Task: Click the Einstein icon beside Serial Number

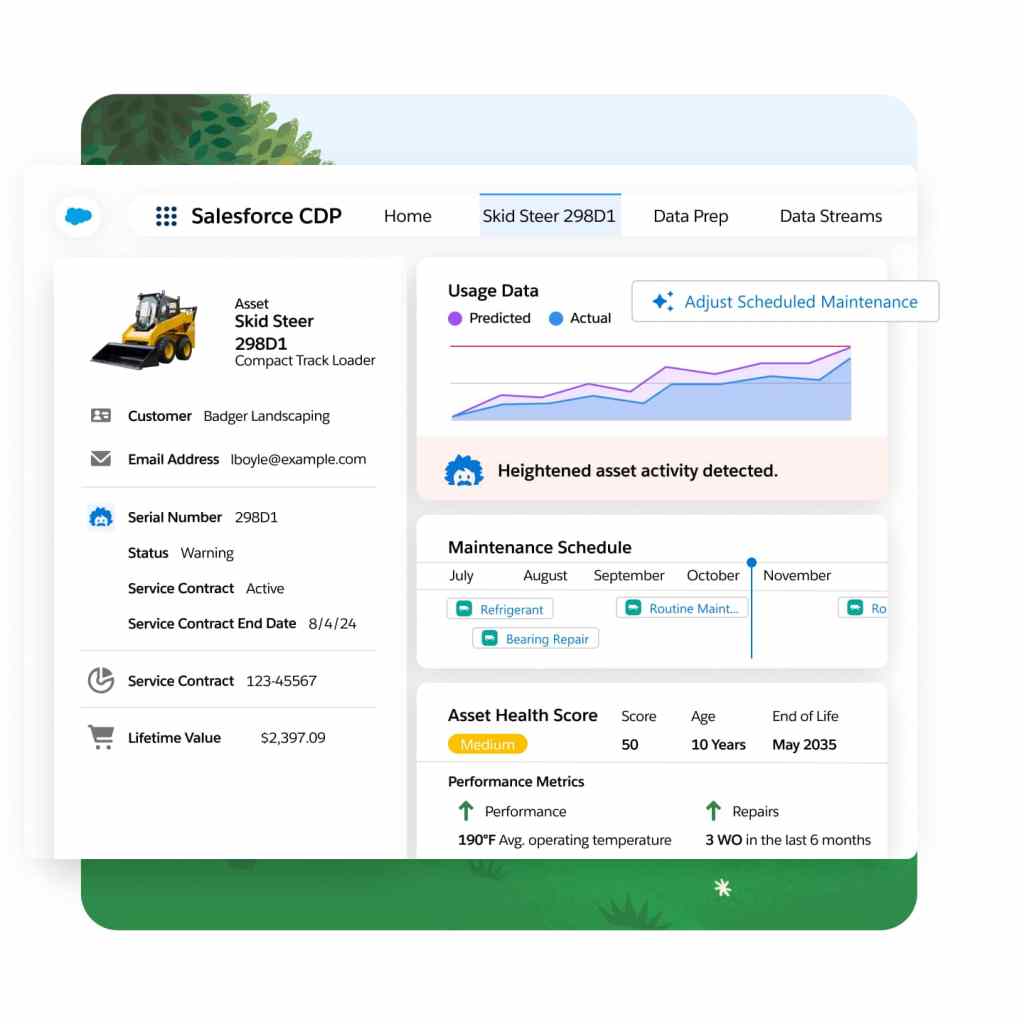Action: click(x=101, y=517)
